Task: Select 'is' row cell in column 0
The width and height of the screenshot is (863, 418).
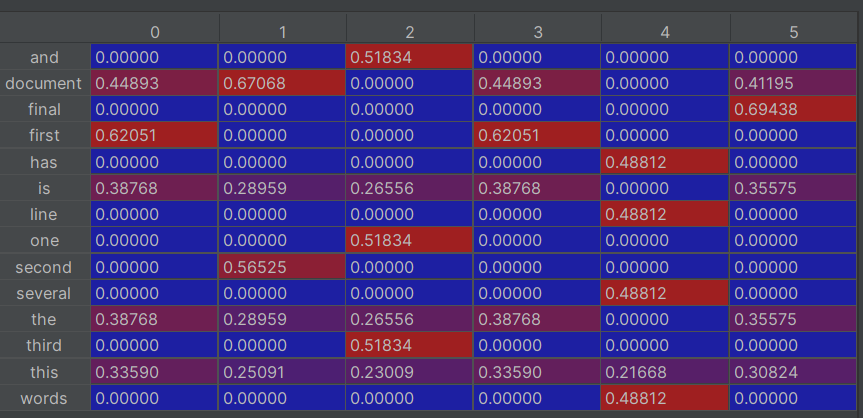Action: pyautogui.click(x=155, y=188)
